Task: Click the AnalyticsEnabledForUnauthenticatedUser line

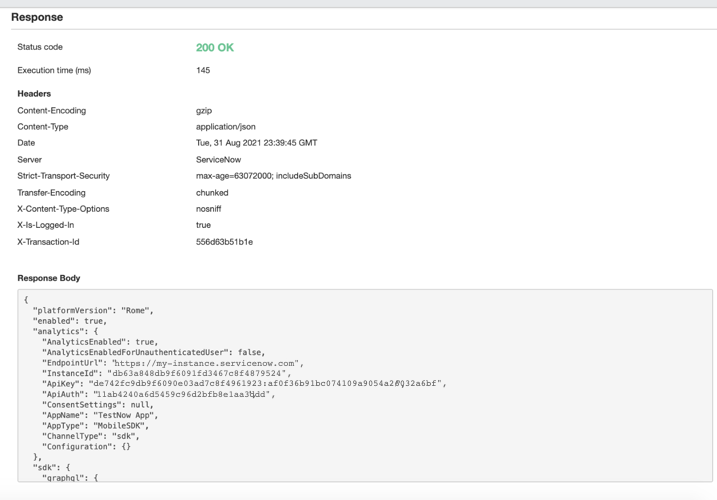Action: pyautogui.click(x=154, y=353)
